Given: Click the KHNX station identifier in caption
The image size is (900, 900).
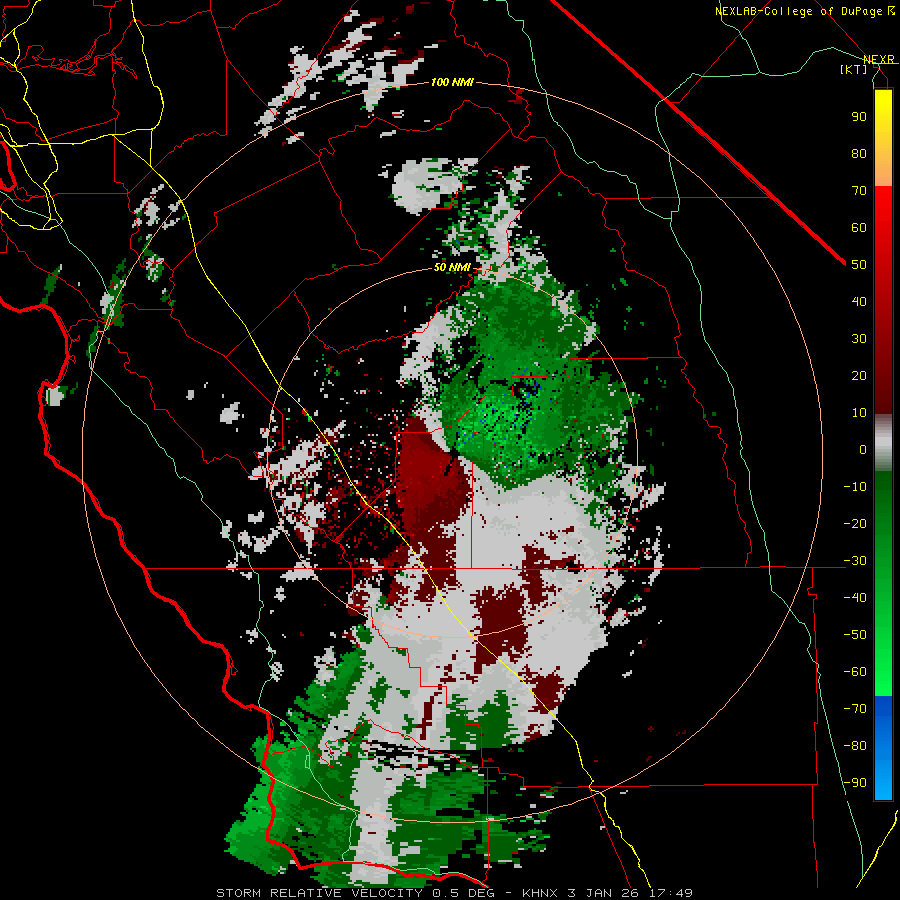Looking at the screenshot, I should point(541,893).
